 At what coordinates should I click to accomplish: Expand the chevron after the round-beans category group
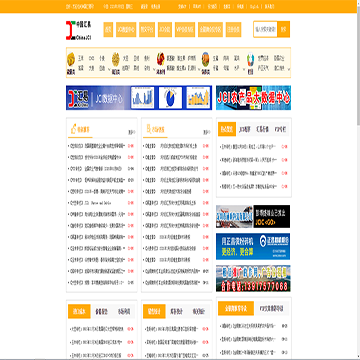click(154, 69)
